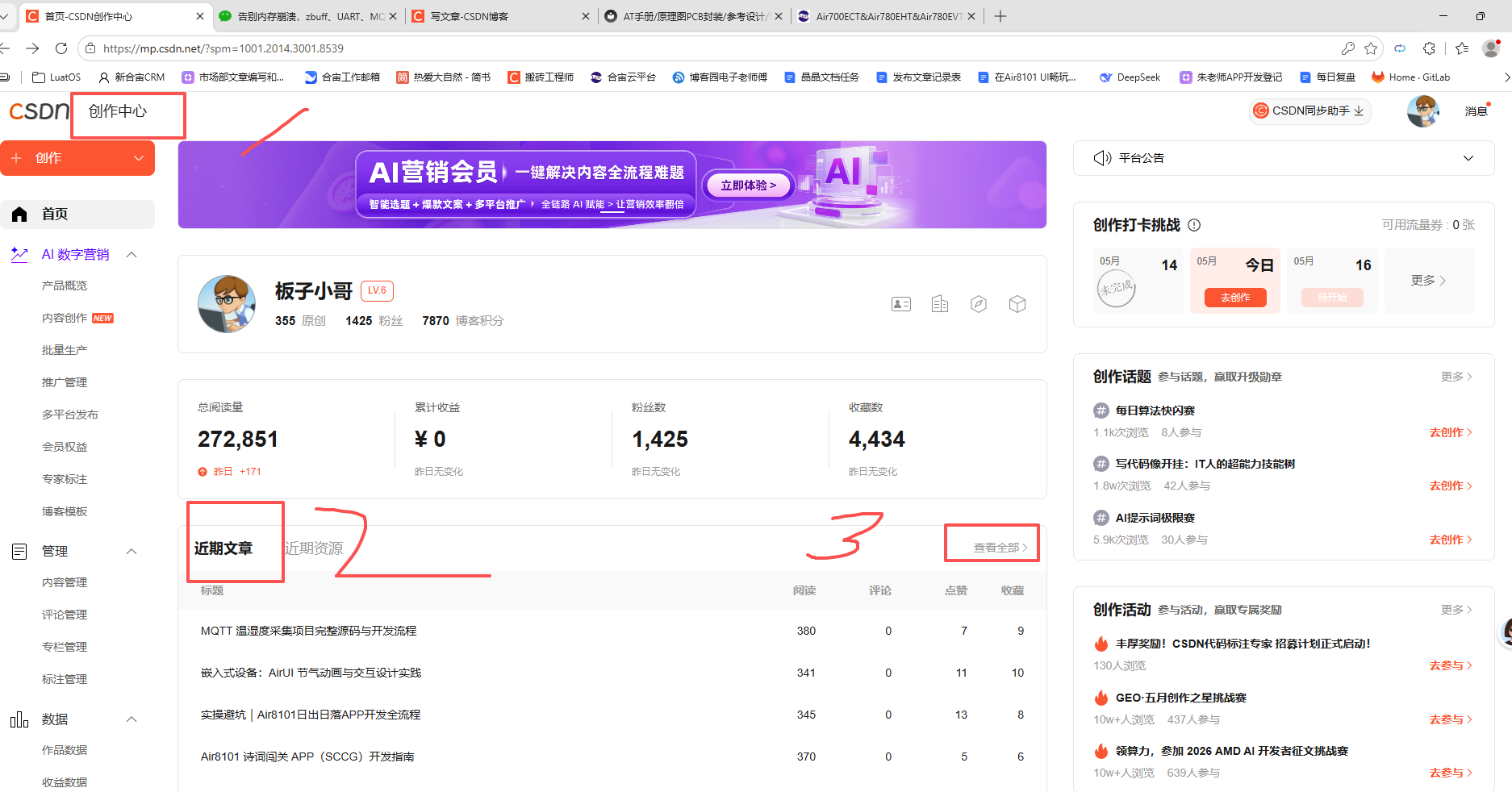Click 去创作 for AI提示词极限赛
Screen dimensions: 1512x792
pyautogui.click(x=1451, y=540)
